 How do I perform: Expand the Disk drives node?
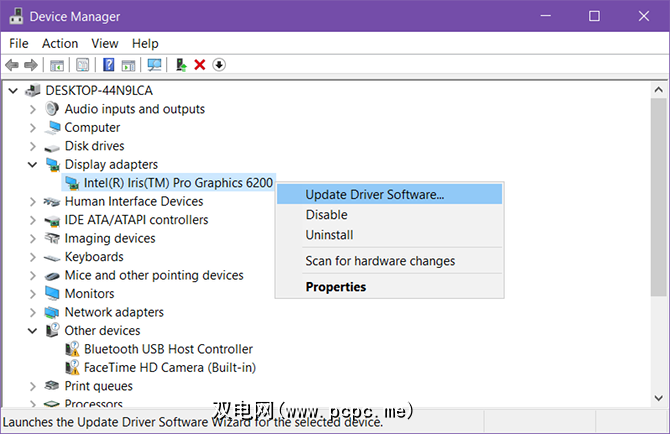point(32,146)
